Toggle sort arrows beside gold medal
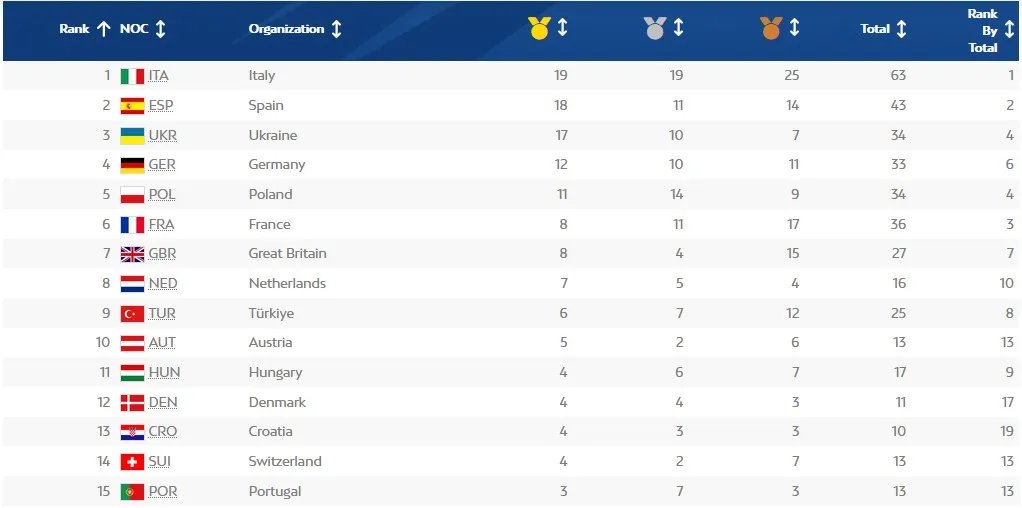The width and height of the screenshot is (1022, 508). 562,29
